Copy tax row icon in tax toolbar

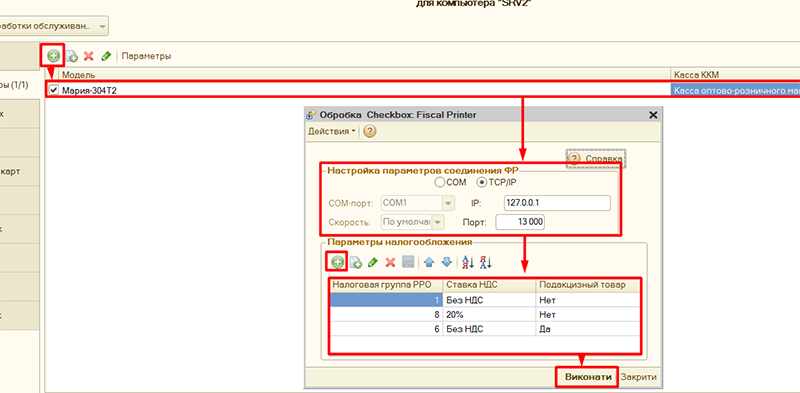[x=356, y=262]
